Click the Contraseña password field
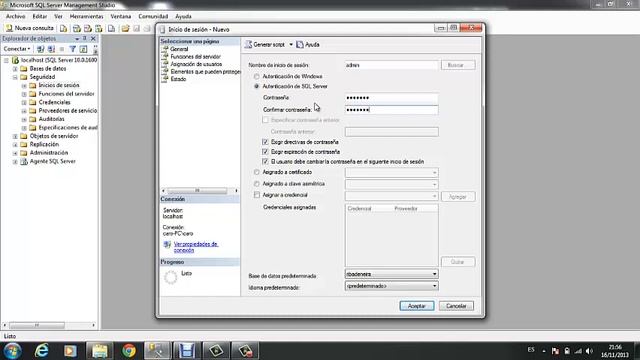640x360 pixels. click(x=391, y=98)
